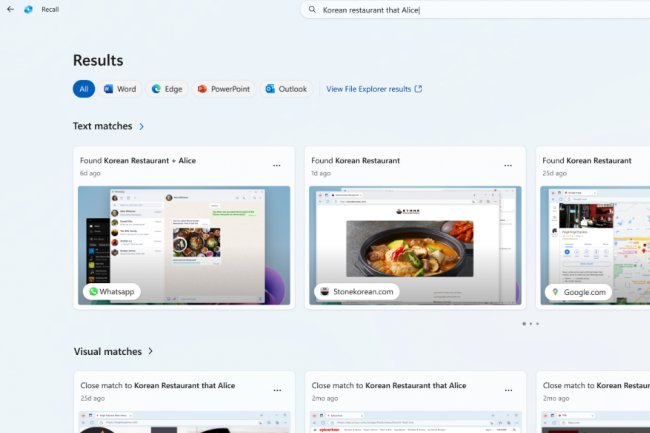The width and height of the screenshot is (650, 433).
Task: Click the Google.com maps badge
Action: [x=580, y=292]
